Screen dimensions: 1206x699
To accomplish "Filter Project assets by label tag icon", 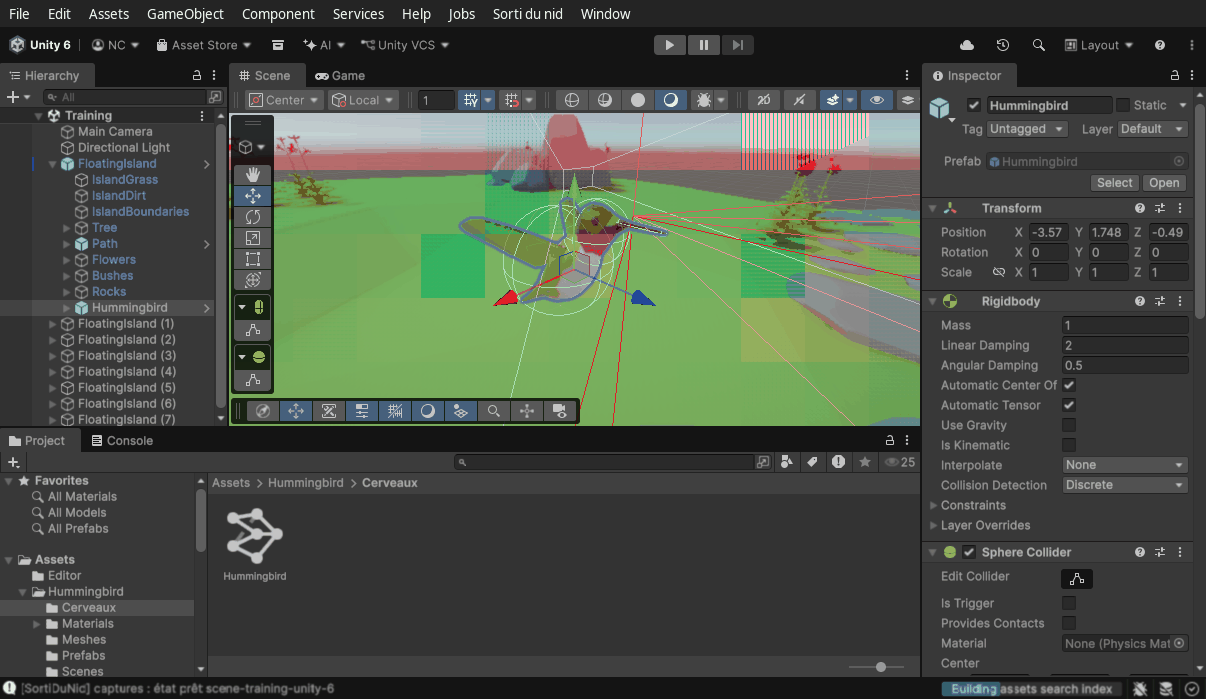I will point(812,462).
